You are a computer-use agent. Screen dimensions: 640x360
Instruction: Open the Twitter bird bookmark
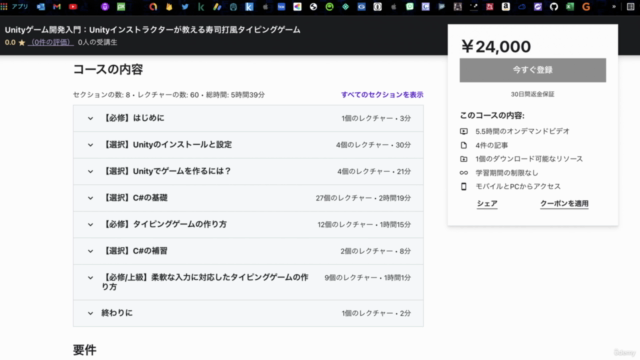[x=185, y=7]
